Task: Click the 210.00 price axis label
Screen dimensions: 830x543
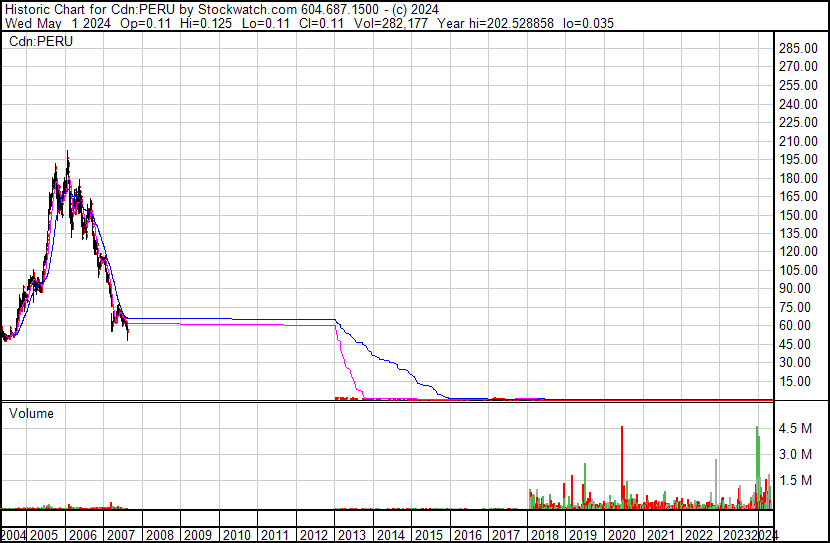Action: click(x=798, y=141)
